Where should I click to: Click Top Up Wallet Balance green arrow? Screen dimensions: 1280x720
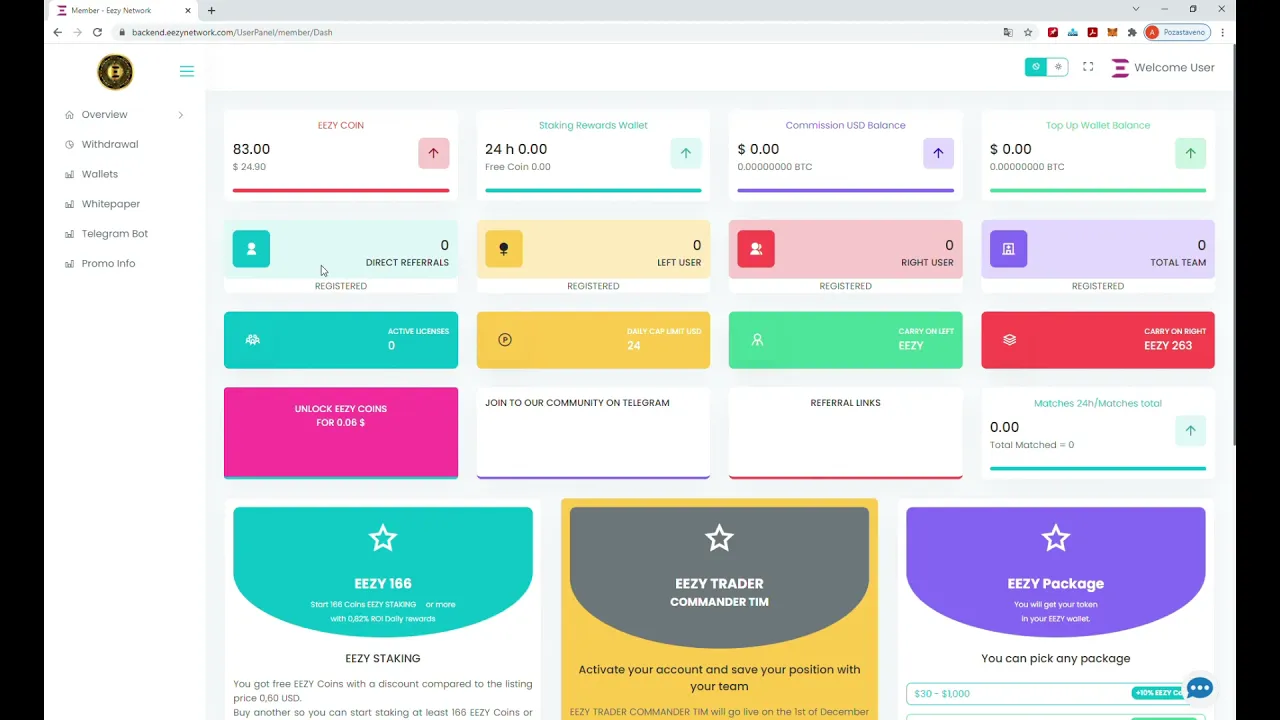[1190, 153]
